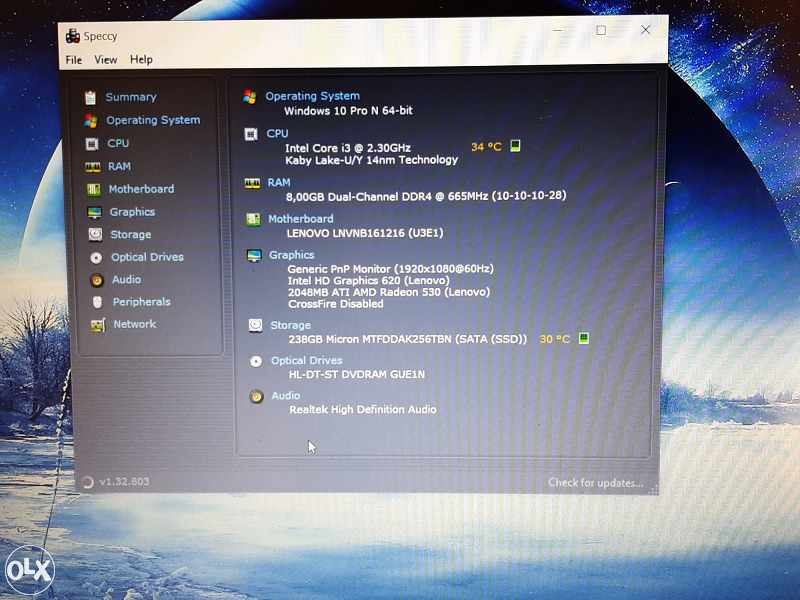Click the Kaby Lake-U/Y 14nm Technology text
Screen dimensions: 800x600
pos(371,160)
